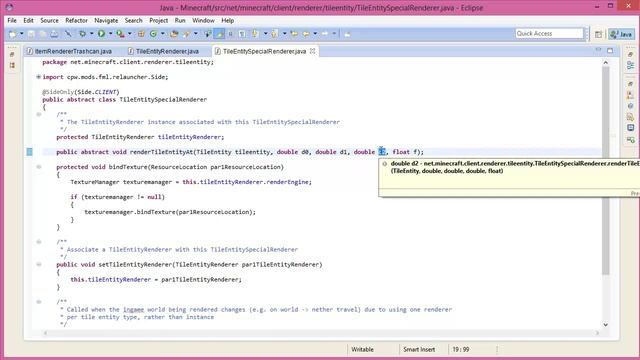Create a New Java Class via toolbar

point(153,34)
